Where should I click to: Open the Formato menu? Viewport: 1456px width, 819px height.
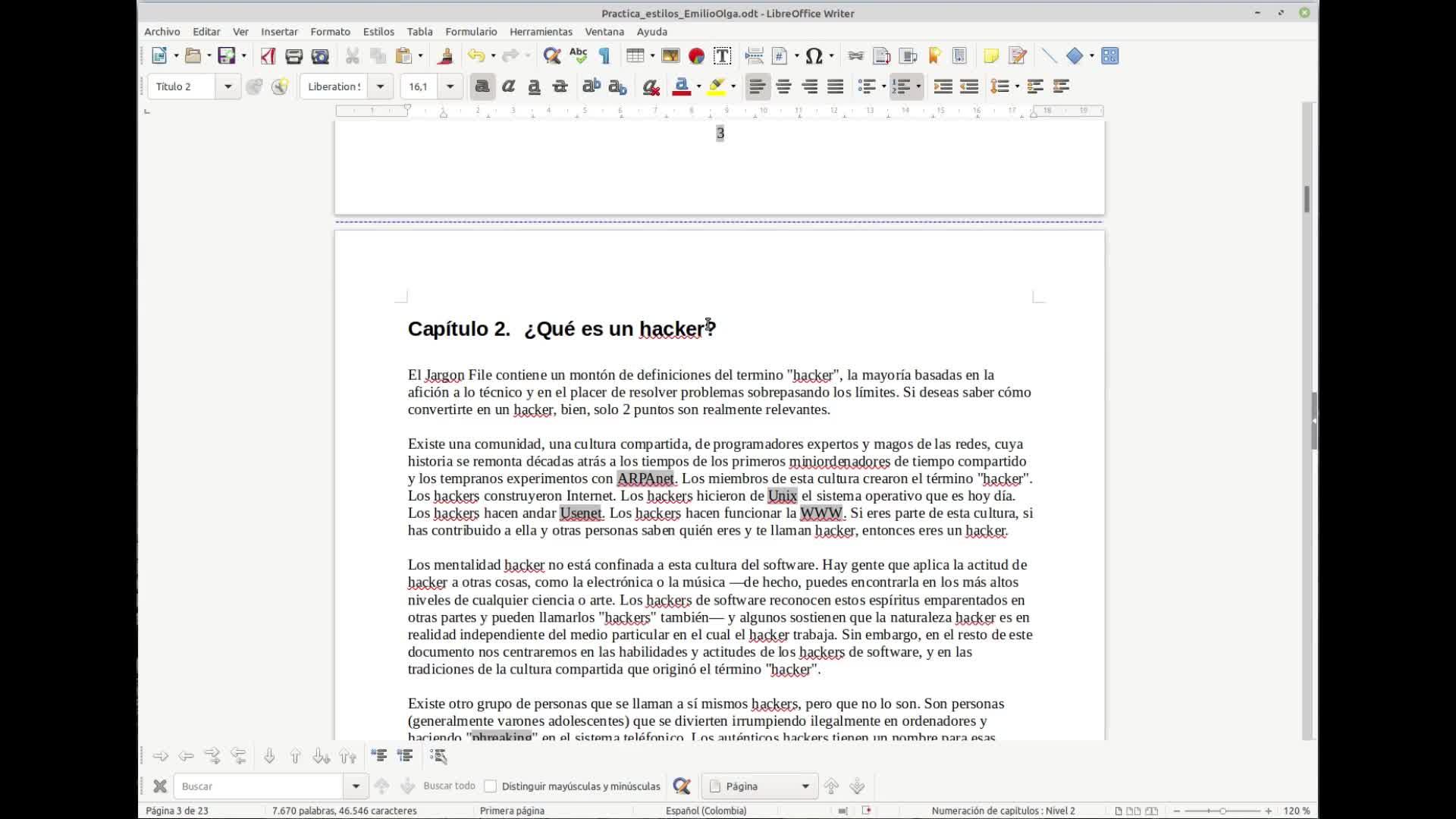(x=330, y=32)
